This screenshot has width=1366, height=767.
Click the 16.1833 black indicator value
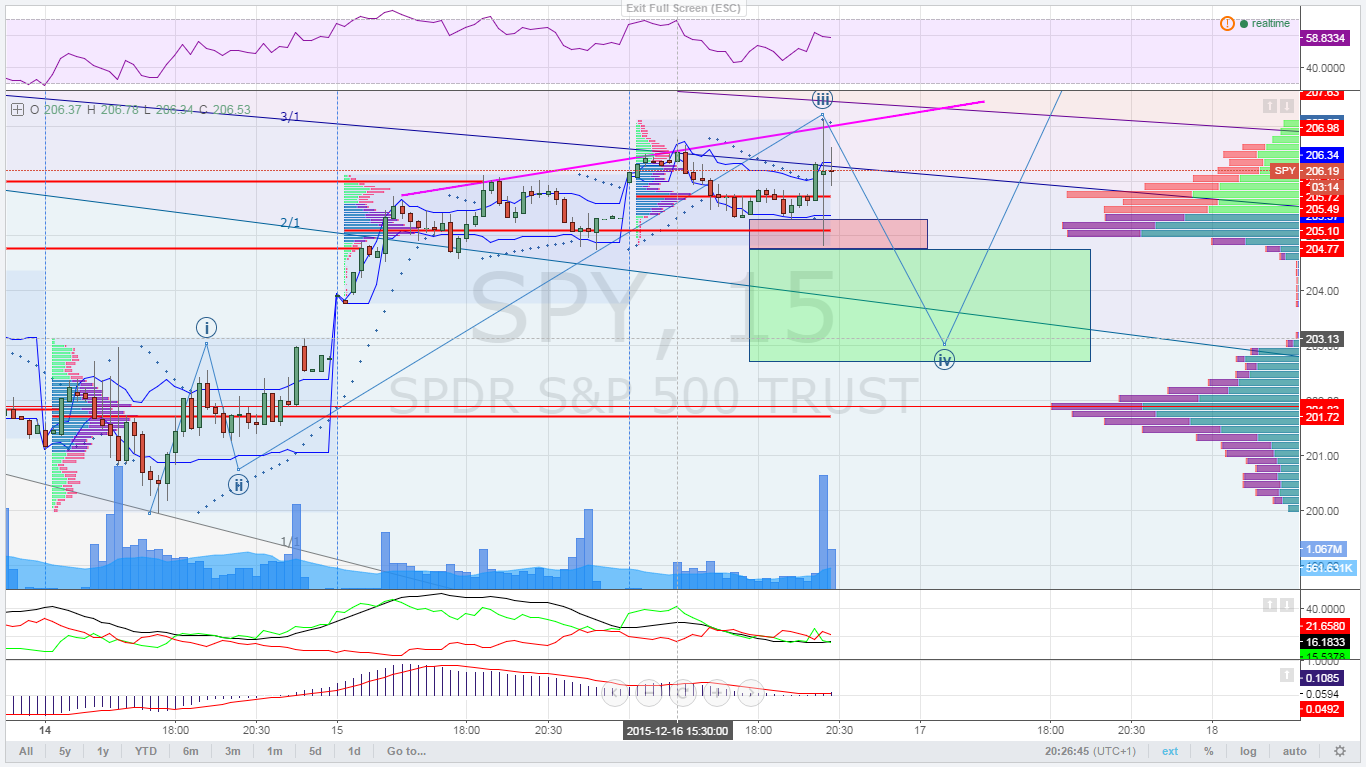click(1325, 641)
